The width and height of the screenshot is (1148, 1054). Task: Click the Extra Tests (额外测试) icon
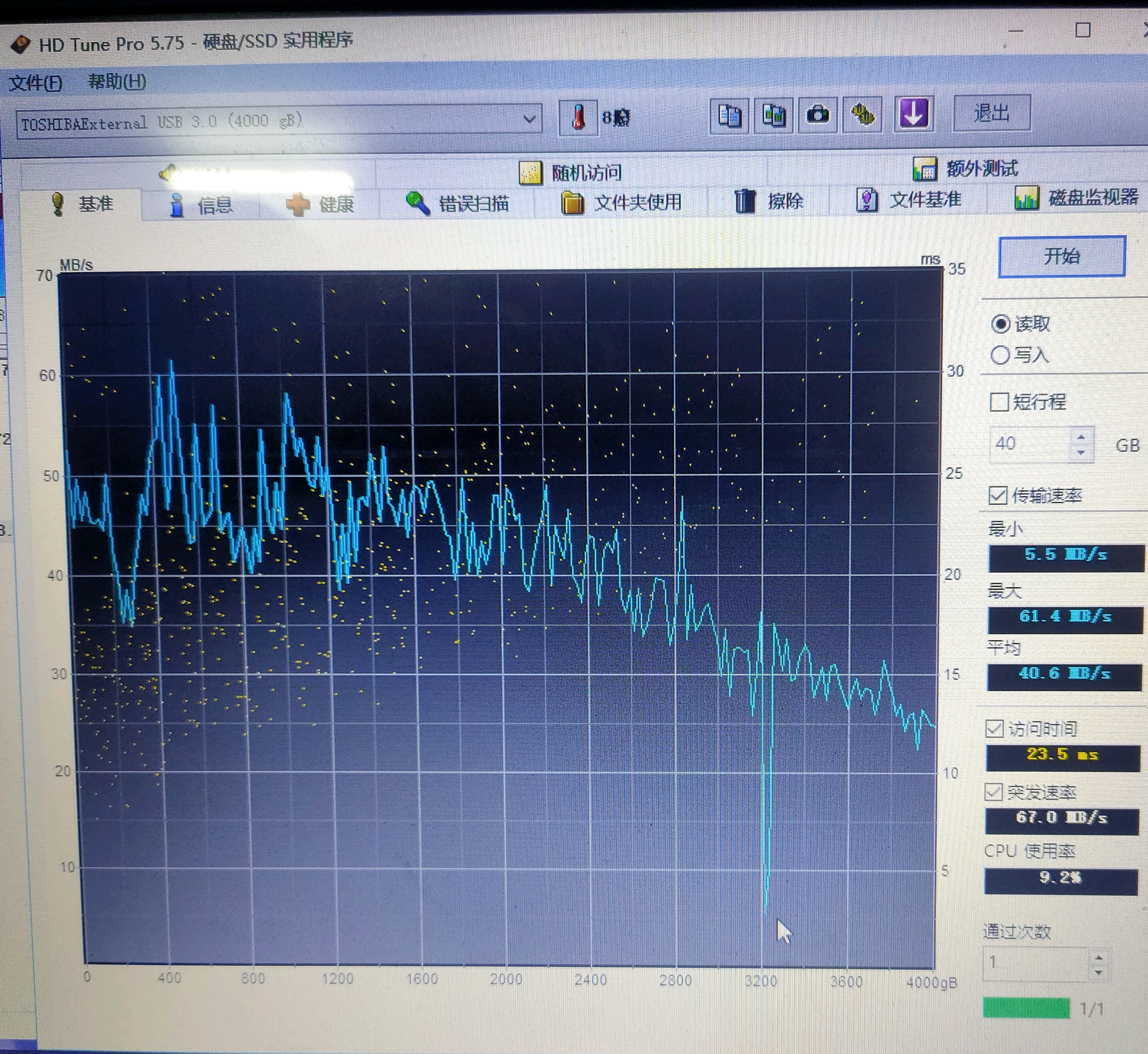point(925,169)
